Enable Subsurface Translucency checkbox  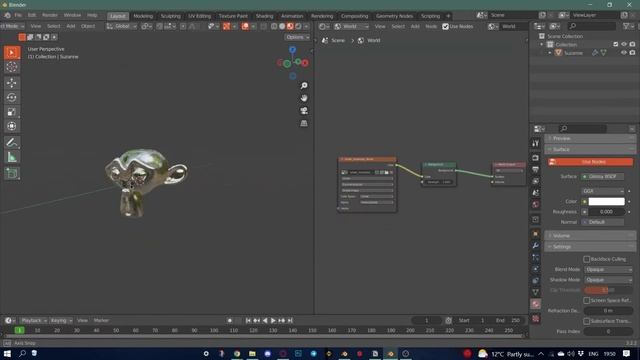[x=586, y=321]
